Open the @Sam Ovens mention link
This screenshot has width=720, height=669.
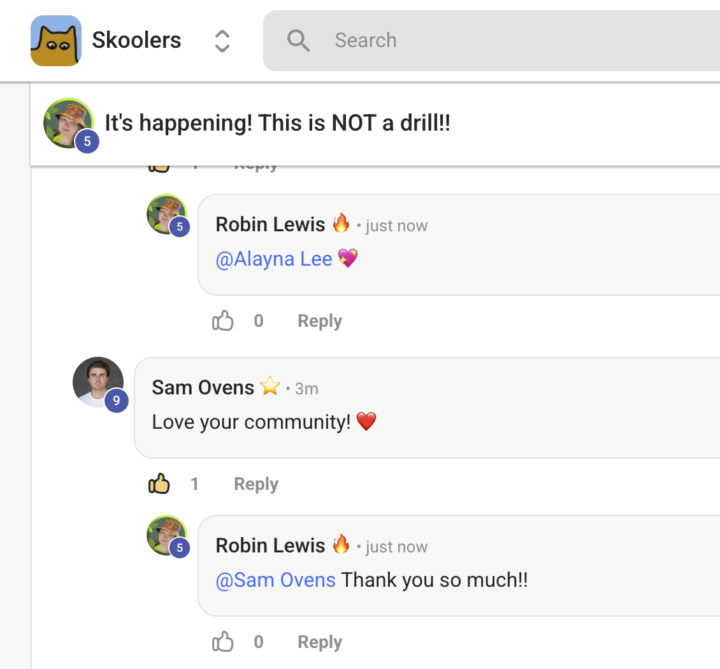tap(276, 580)
